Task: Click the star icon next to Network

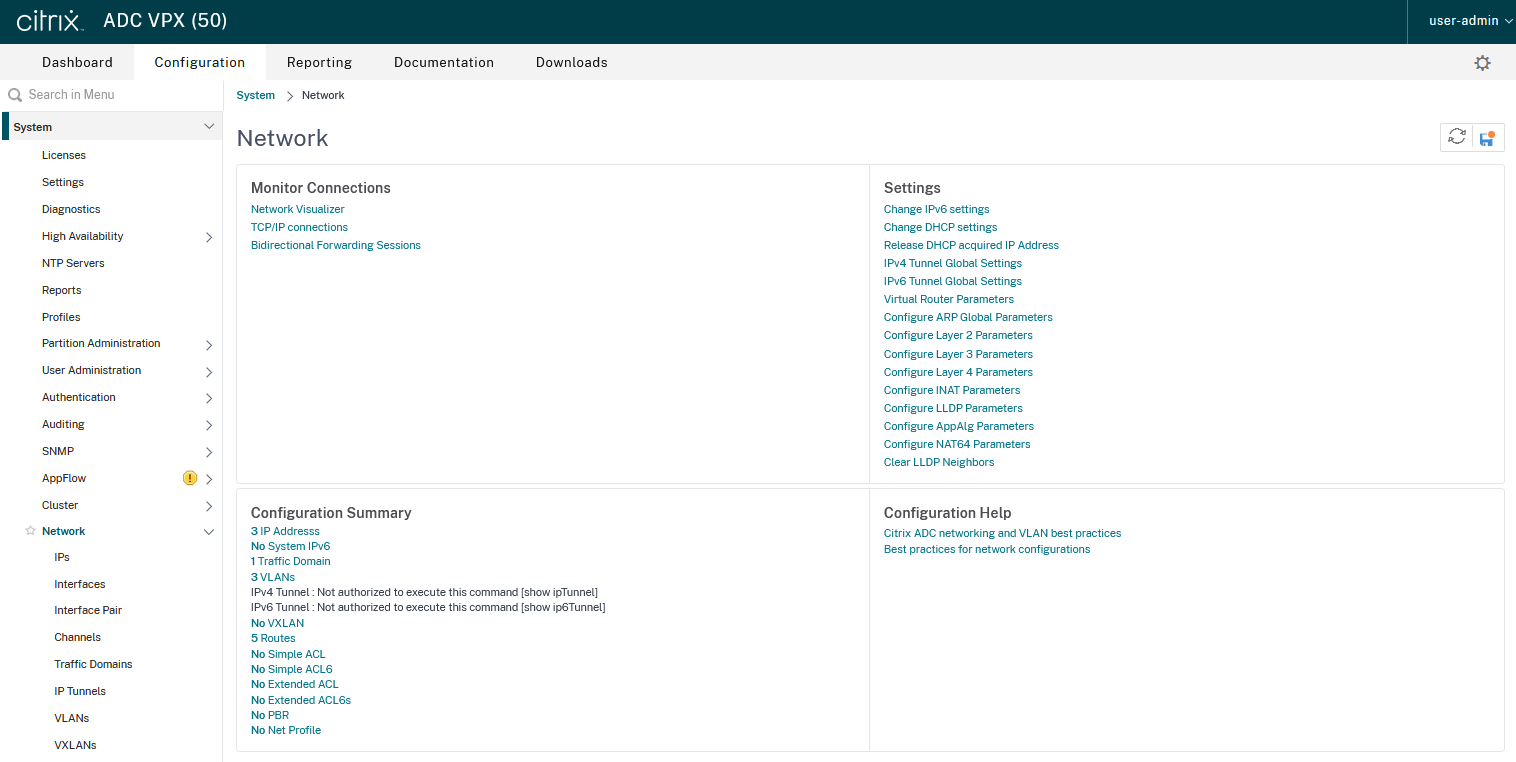Action: pyautogui.click(x=30, y=531)
